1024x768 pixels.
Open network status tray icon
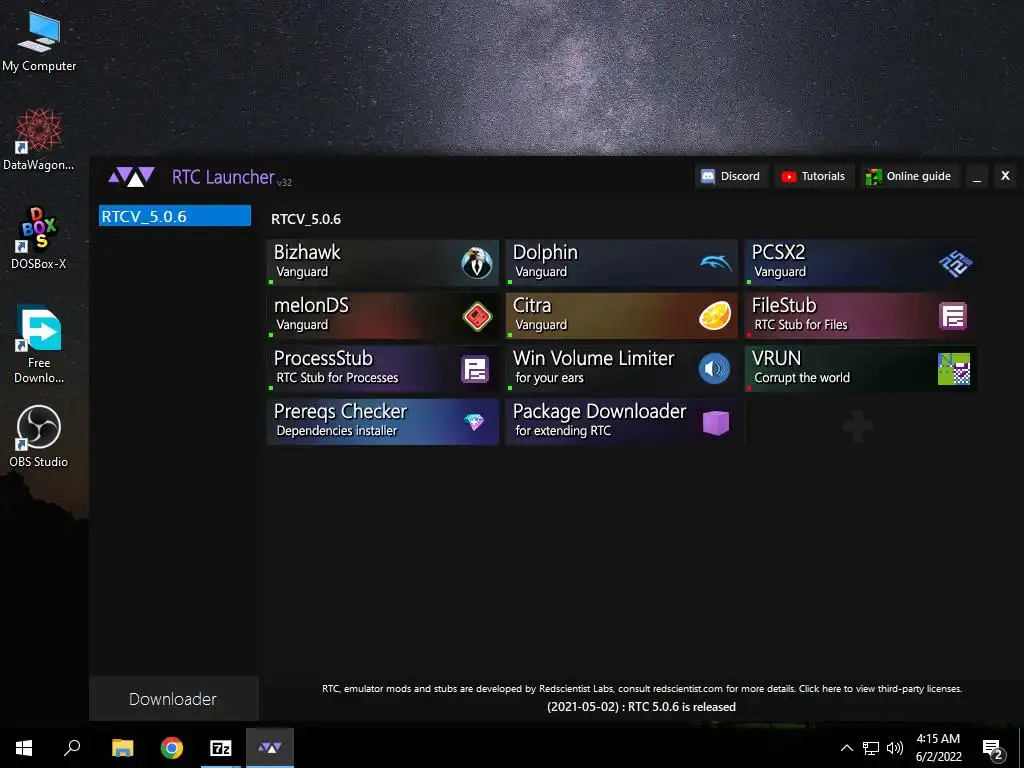click(x=871, y=748)
